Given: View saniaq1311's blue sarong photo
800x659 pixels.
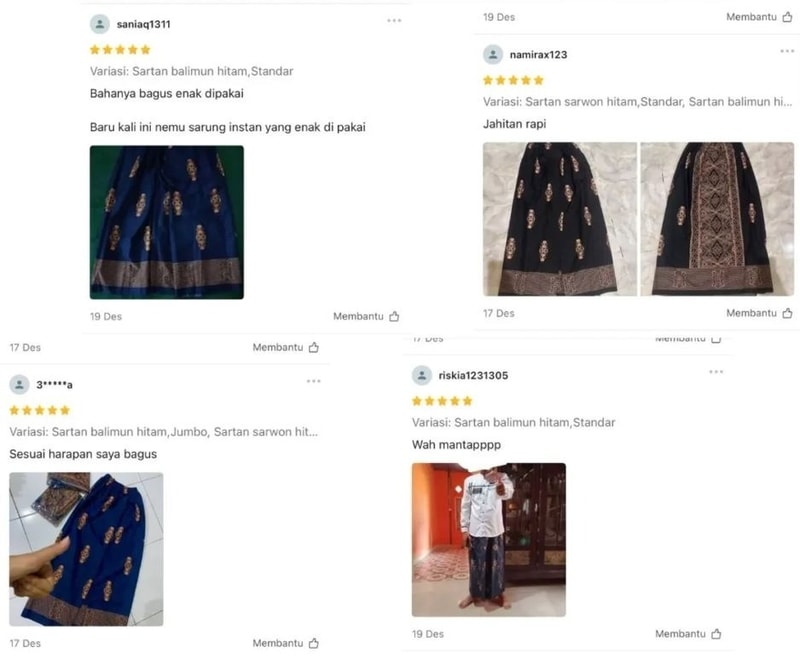Looking at the screenshot, I should coord(167,222).
